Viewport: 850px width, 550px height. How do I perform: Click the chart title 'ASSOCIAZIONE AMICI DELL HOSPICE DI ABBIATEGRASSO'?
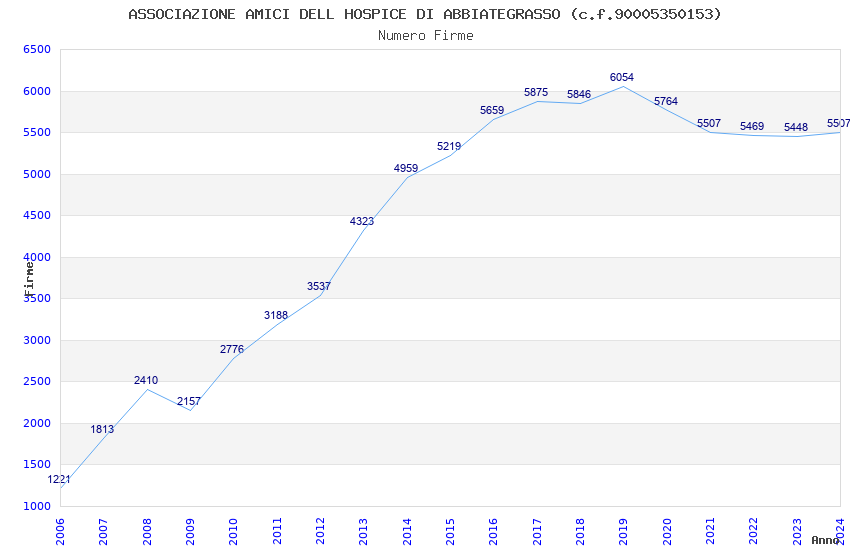coord(344,14)
